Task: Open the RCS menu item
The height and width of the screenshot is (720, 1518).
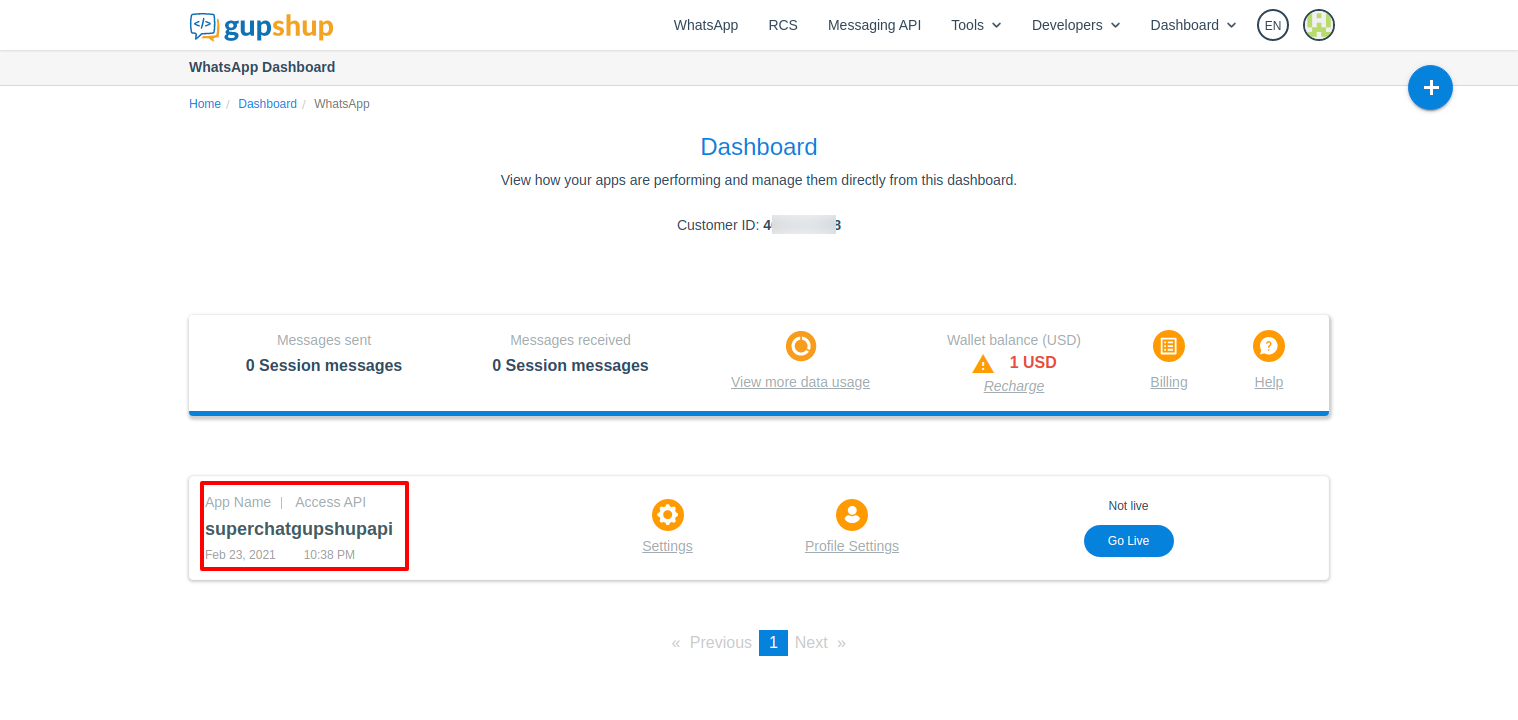Action: tap(783, 25)
